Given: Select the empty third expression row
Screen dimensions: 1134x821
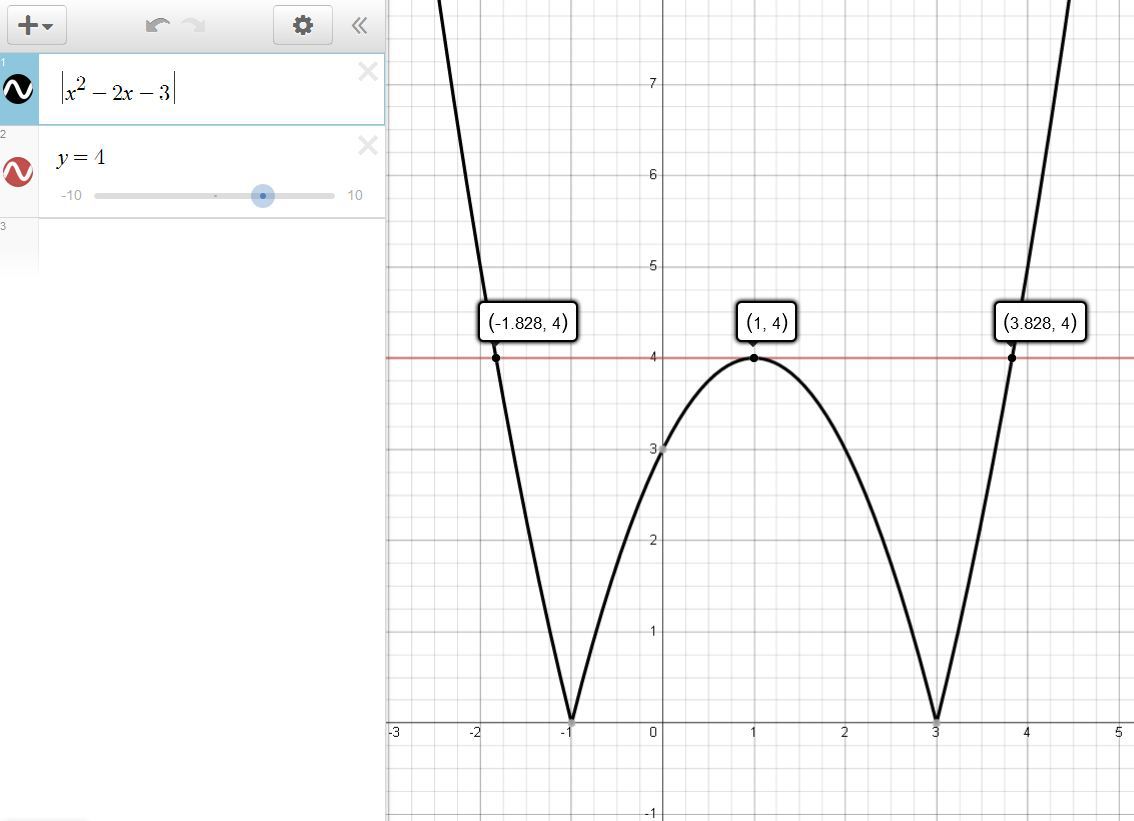Looking at the screenshot, I should tap(200, 245).
